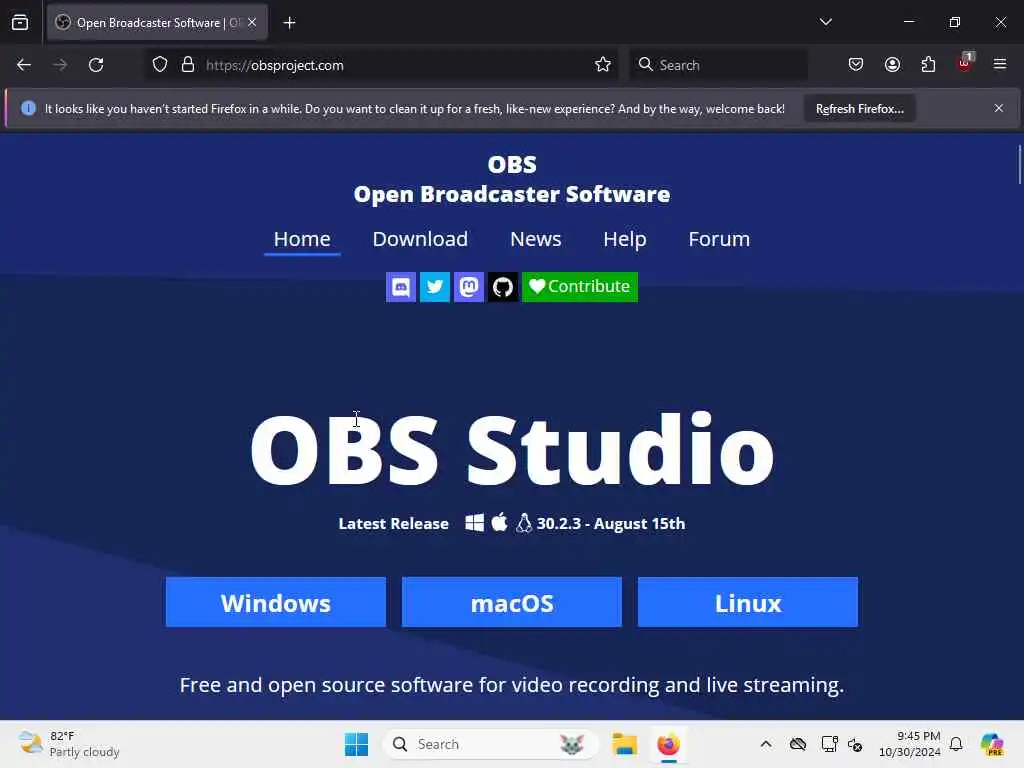Click the green Contribute button
The image size is (1024, 768).
(x=579, y=287)
